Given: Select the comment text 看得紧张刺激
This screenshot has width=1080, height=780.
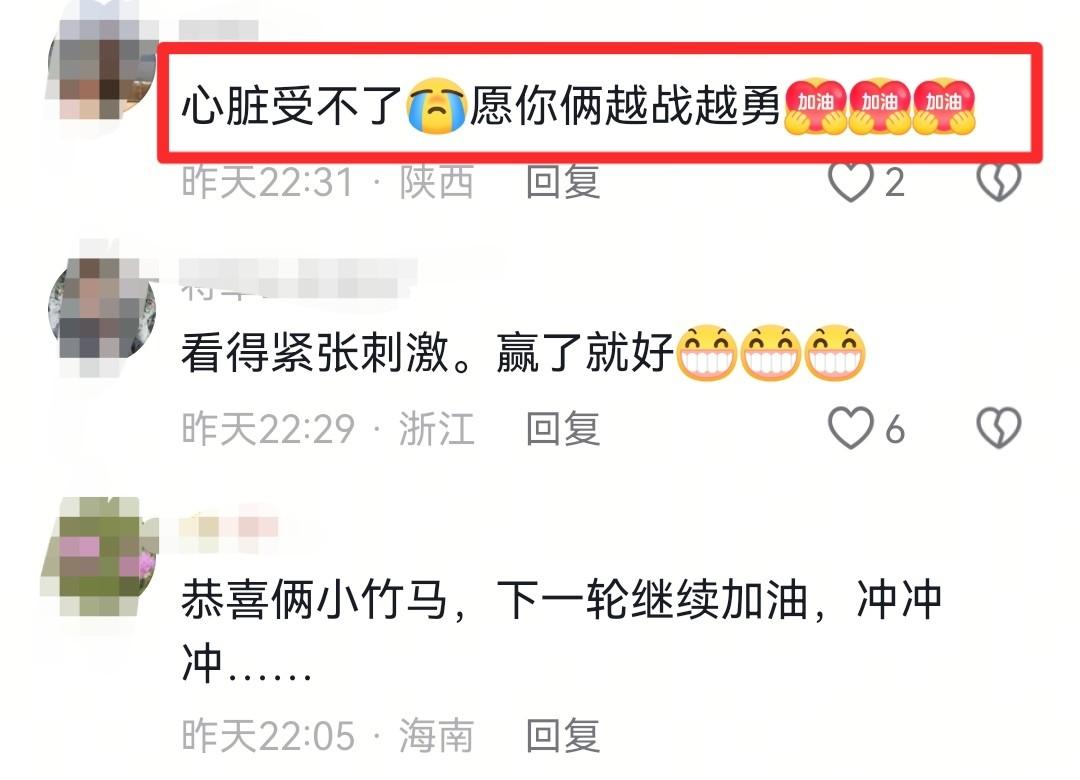Looking at the screenshot, I should click(315, 352).
